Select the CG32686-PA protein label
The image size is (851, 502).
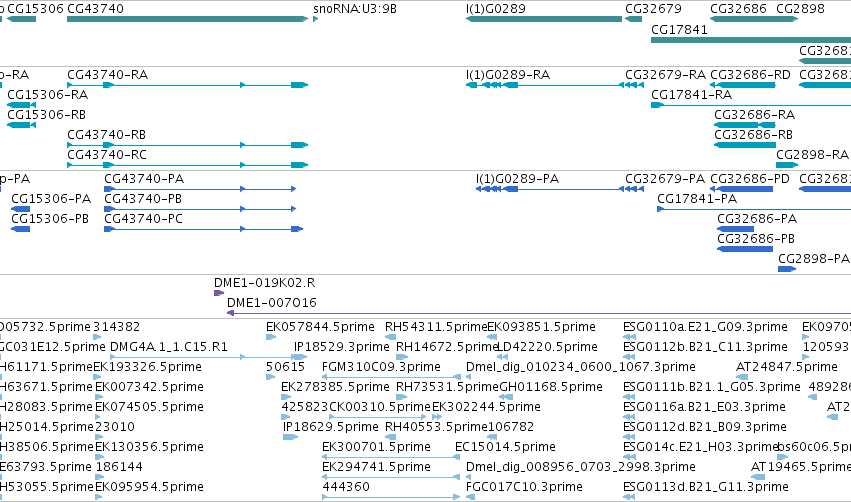[757, 219]
